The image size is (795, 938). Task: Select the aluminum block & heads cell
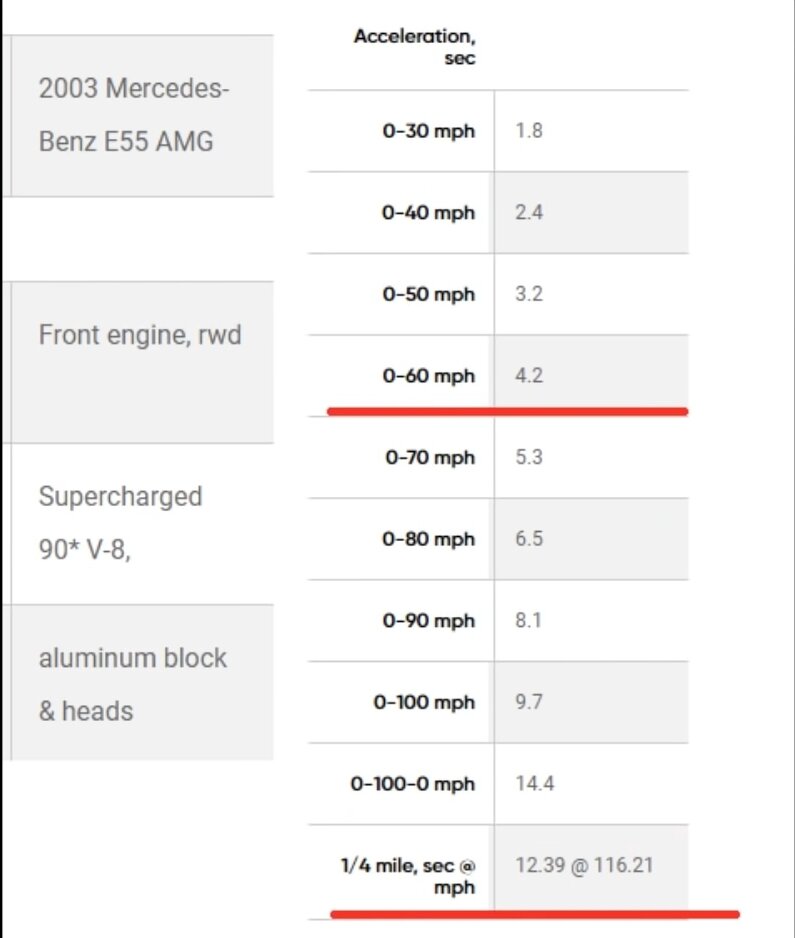[x=133, y=684]
